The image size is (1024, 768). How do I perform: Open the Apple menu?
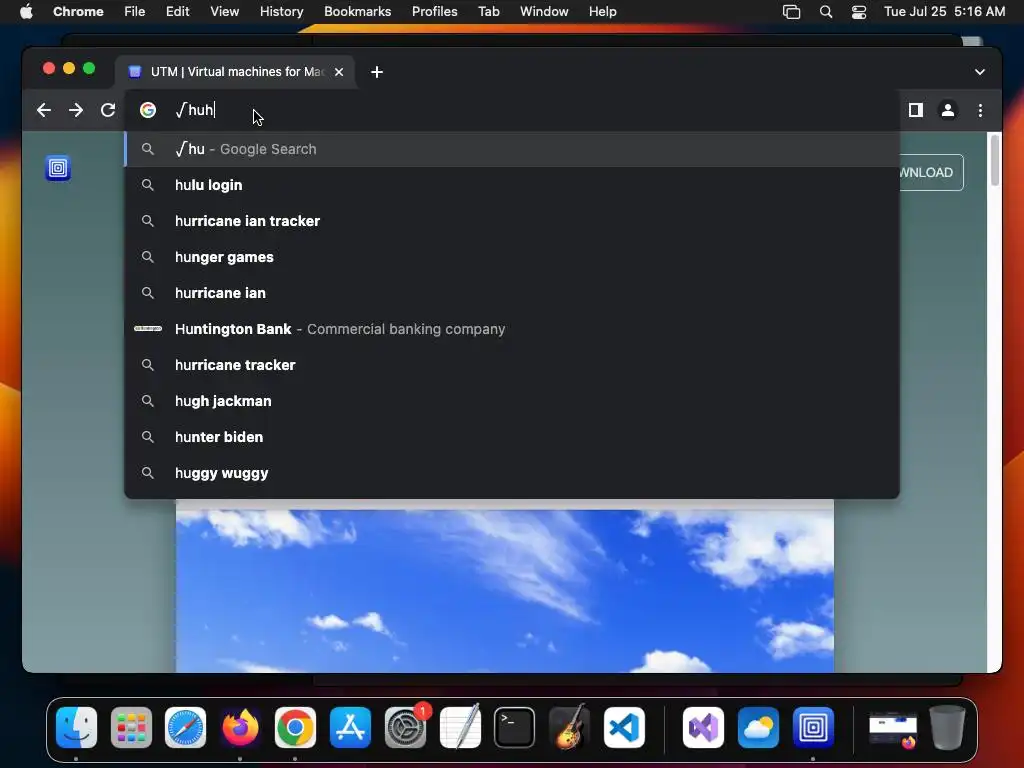click(x=26, y=12)
